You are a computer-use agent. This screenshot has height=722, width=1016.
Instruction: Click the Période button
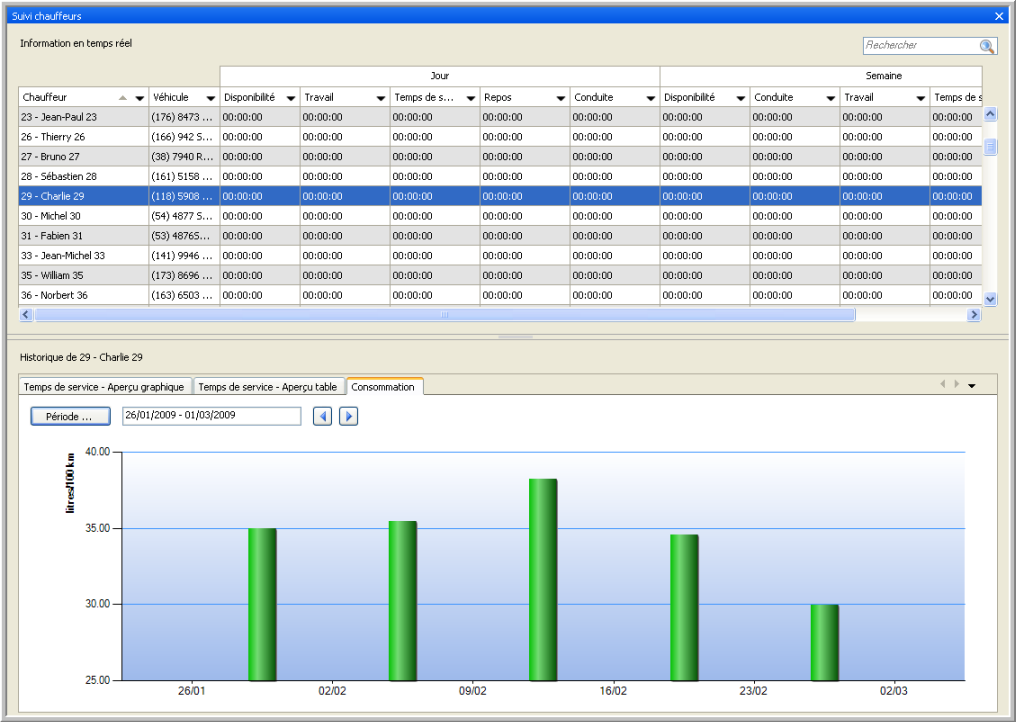point(70,416)
